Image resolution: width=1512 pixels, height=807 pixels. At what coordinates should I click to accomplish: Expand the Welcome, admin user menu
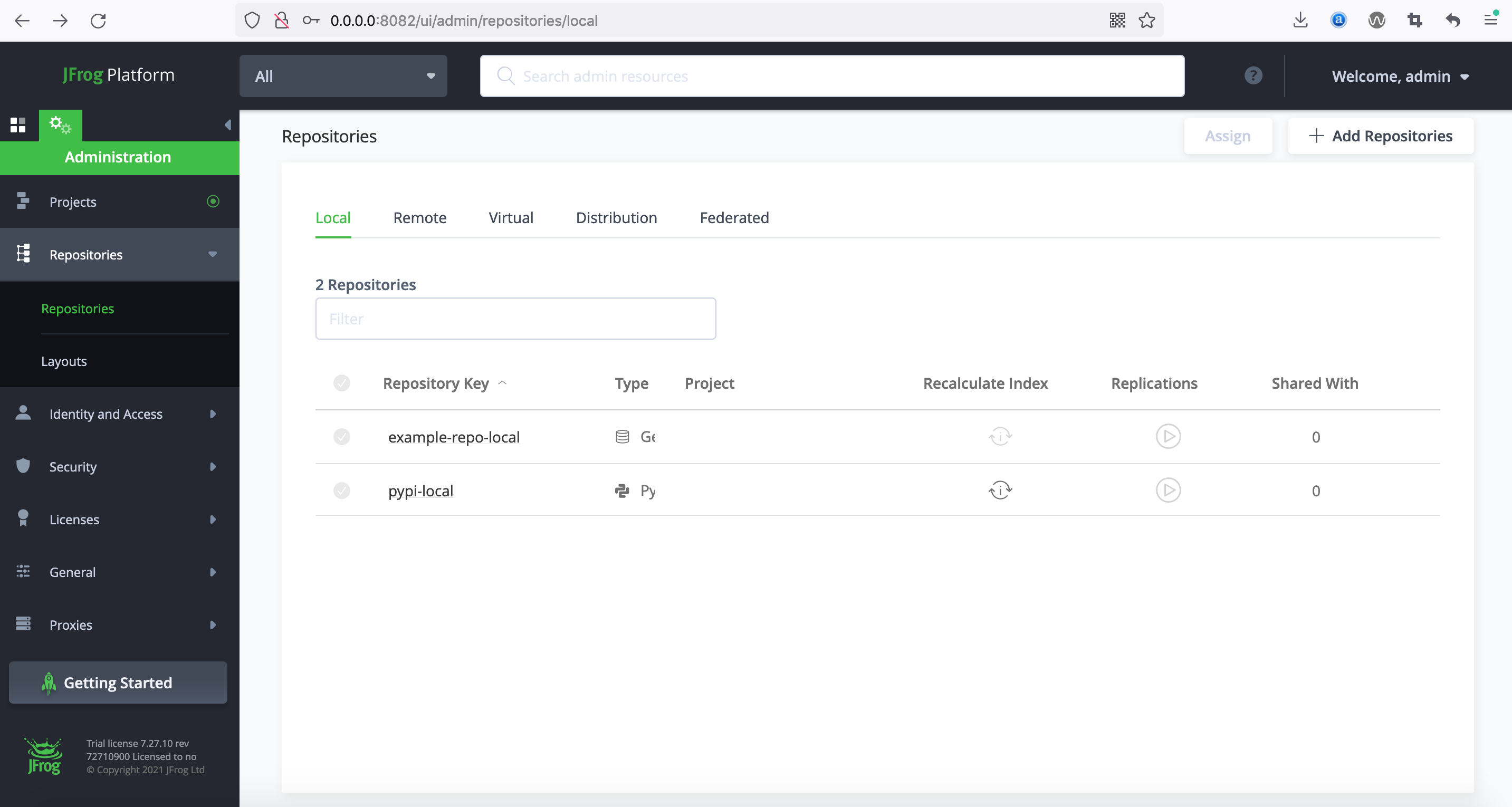1399,76
